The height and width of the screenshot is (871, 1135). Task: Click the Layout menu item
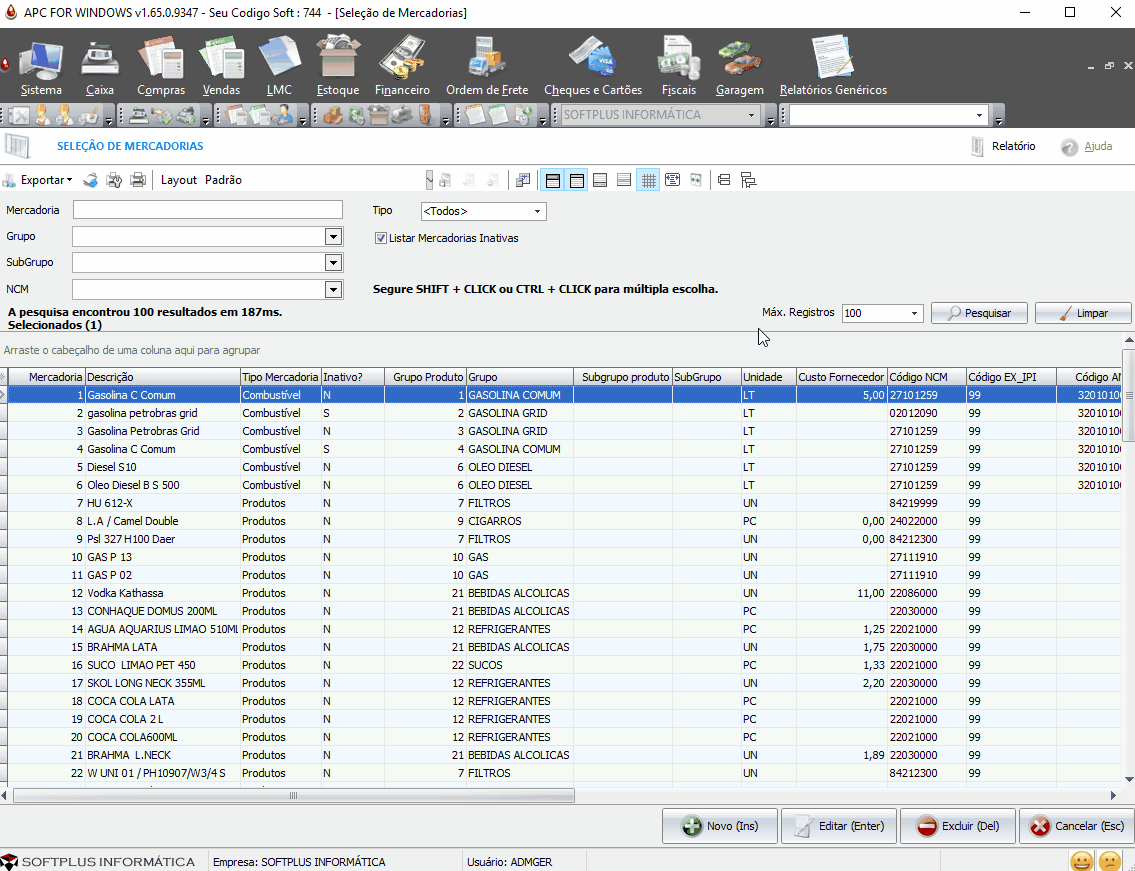(179, 180)
